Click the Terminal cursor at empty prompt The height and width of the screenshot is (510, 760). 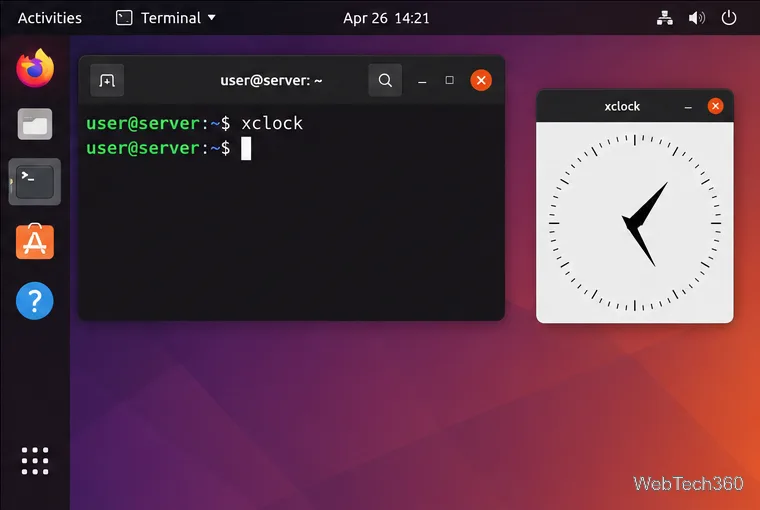point(246,148)
